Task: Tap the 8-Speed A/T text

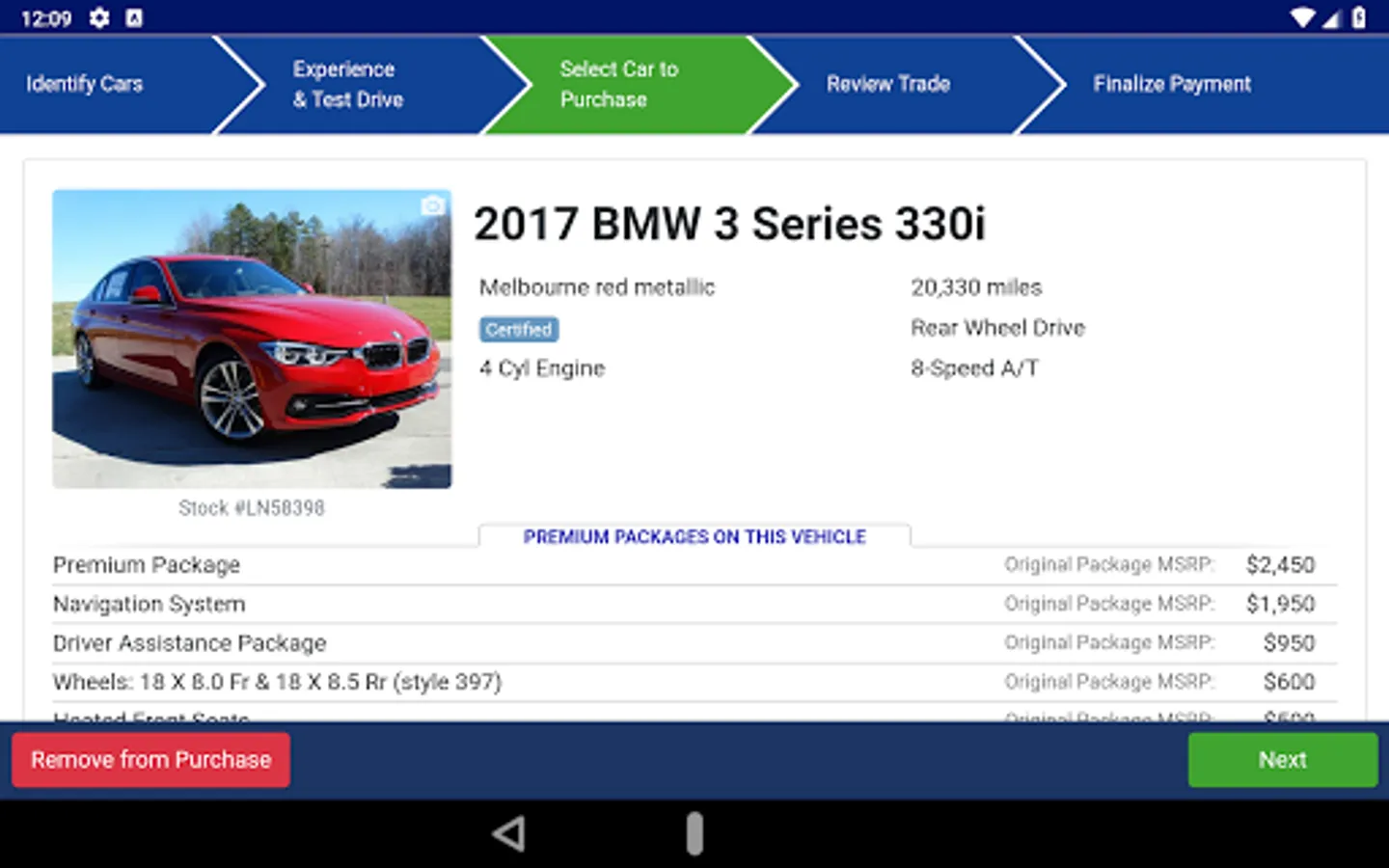Action: click(974, 368)
